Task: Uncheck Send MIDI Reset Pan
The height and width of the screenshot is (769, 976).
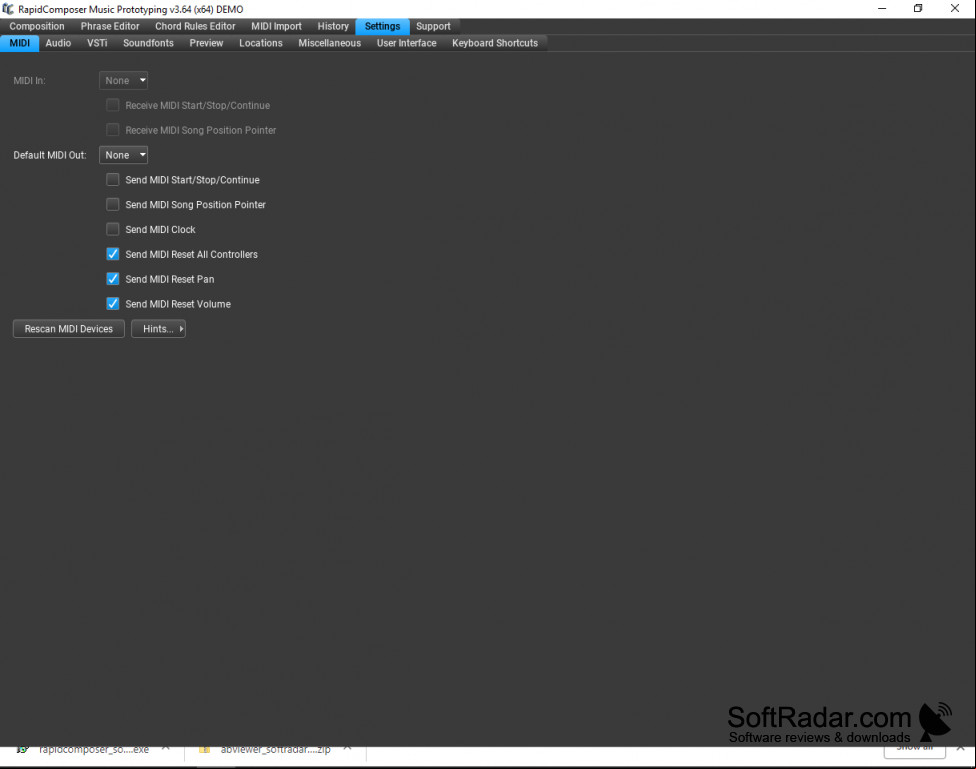Action: coord(113,279)
